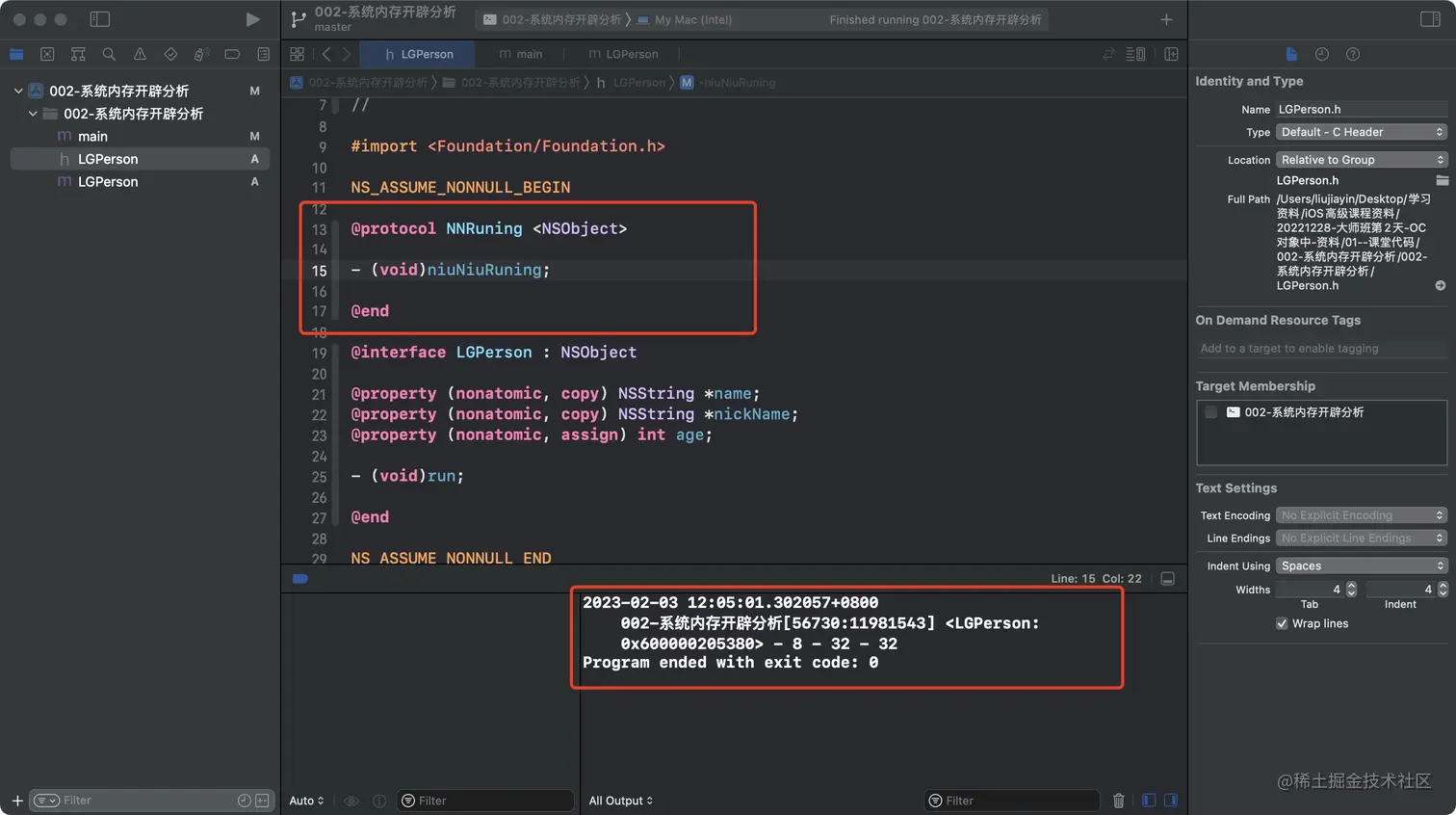Open the Project navigator tab icon

16,54
